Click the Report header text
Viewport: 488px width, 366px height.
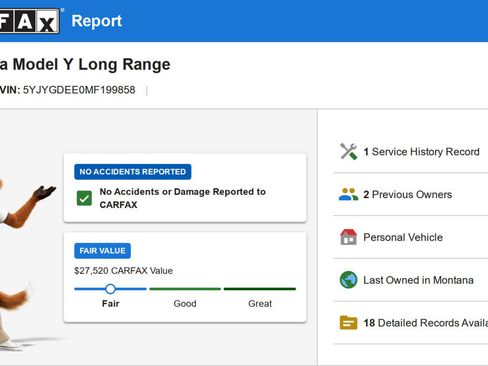coord(97,21)
